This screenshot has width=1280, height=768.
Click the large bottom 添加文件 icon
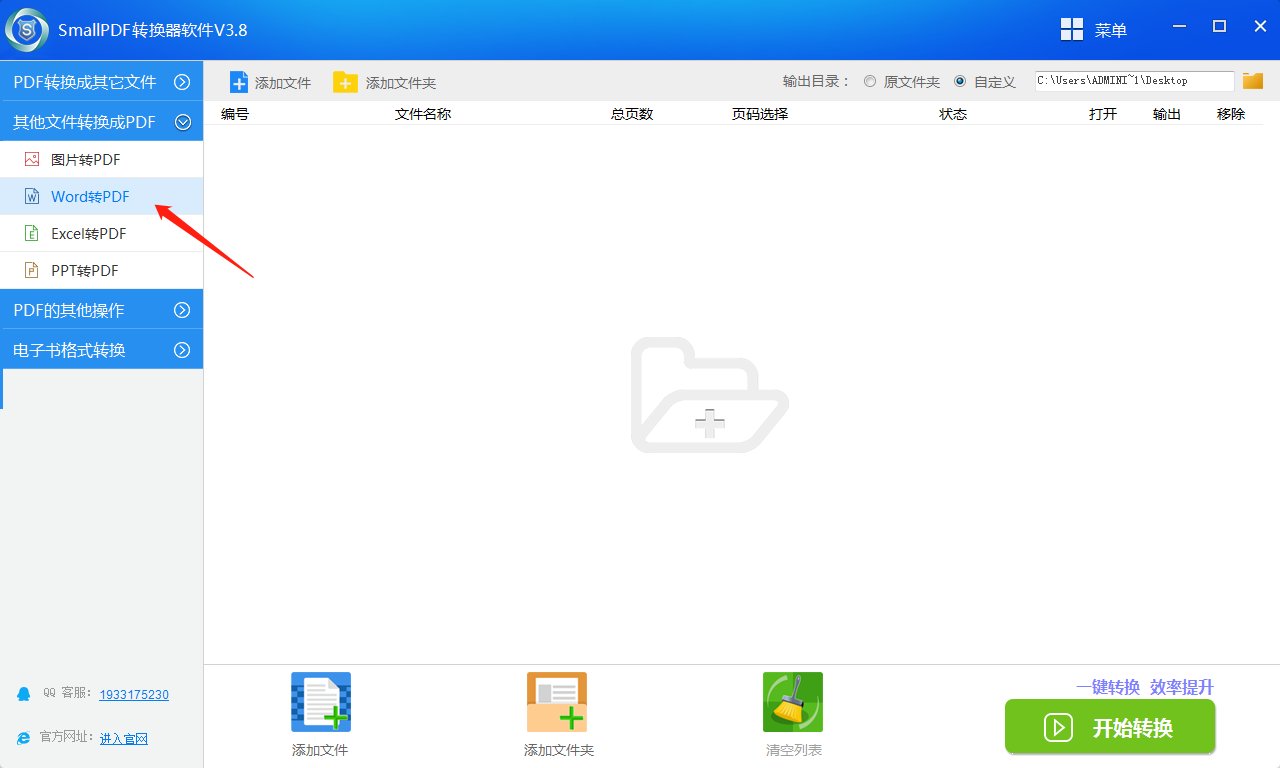(x=321, y=702)
